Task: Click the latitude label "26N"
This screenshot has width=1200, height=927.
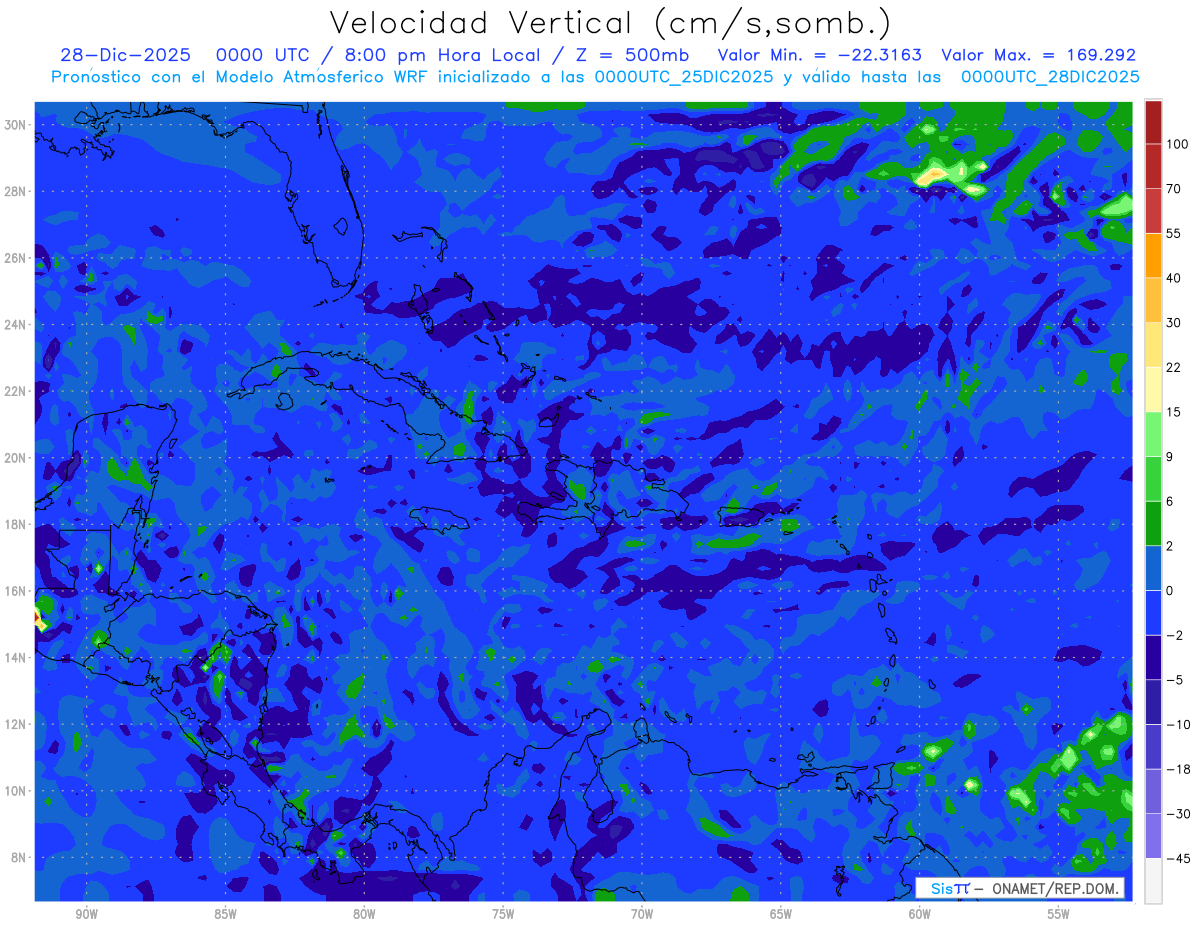Action: click(16, 258)
